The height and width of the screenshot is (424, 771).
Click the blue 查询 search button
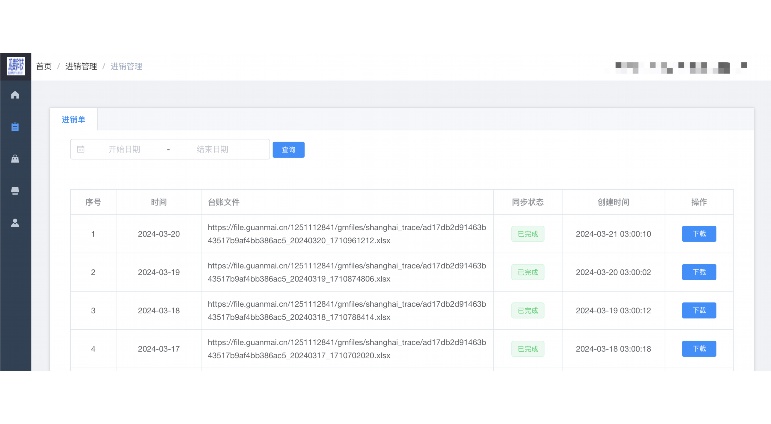tap(289, 150)
